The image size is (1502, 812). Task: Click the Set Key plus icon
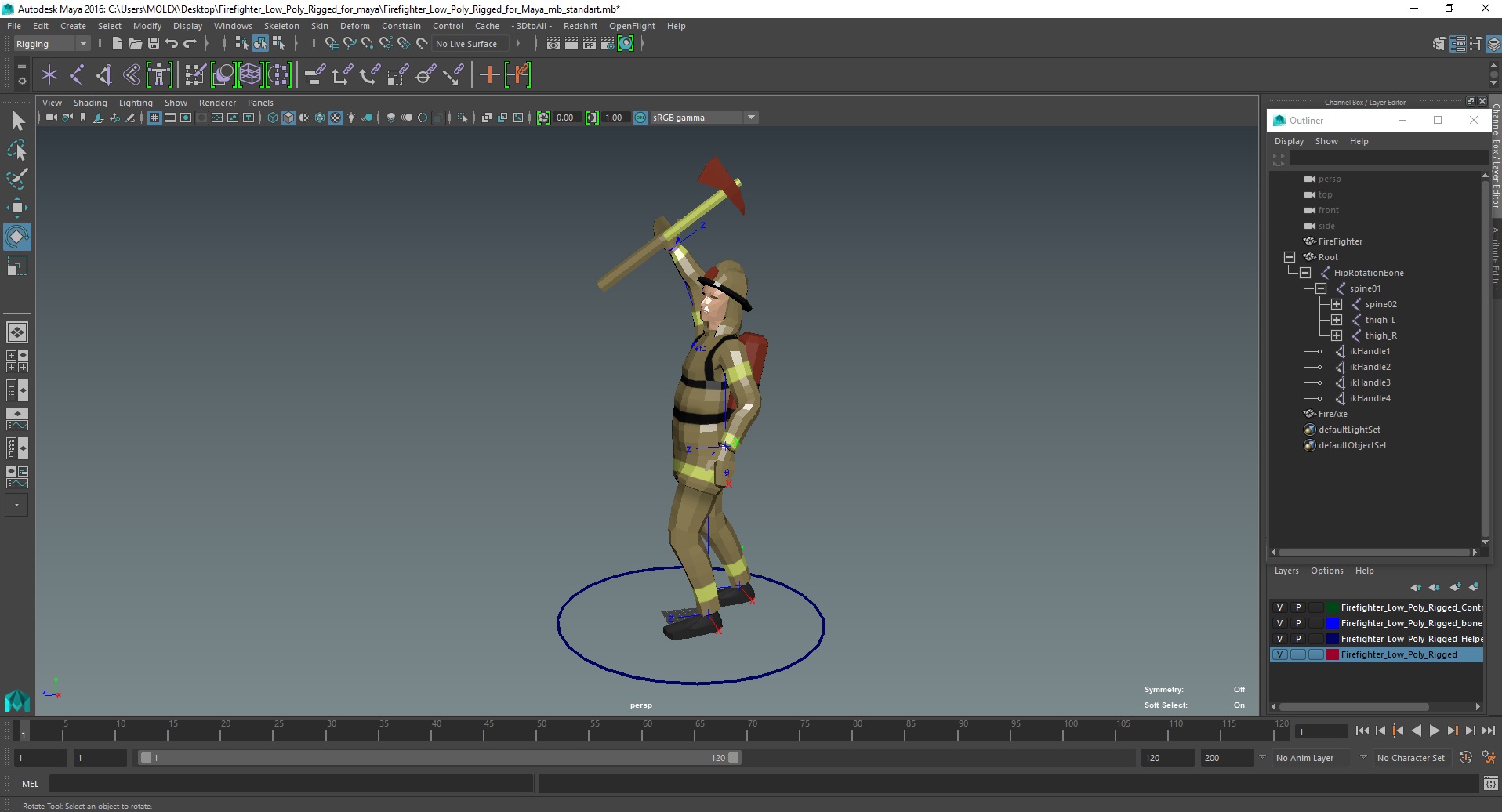(489, 75)
